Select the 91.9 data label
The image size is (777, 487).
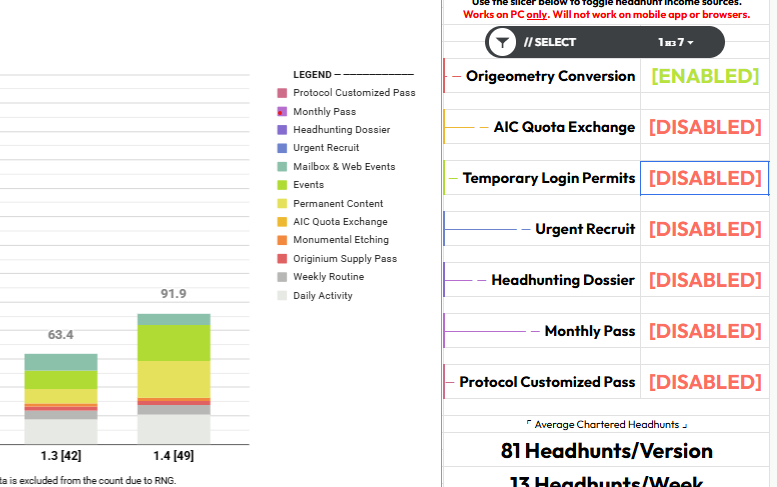pos(173,294)
